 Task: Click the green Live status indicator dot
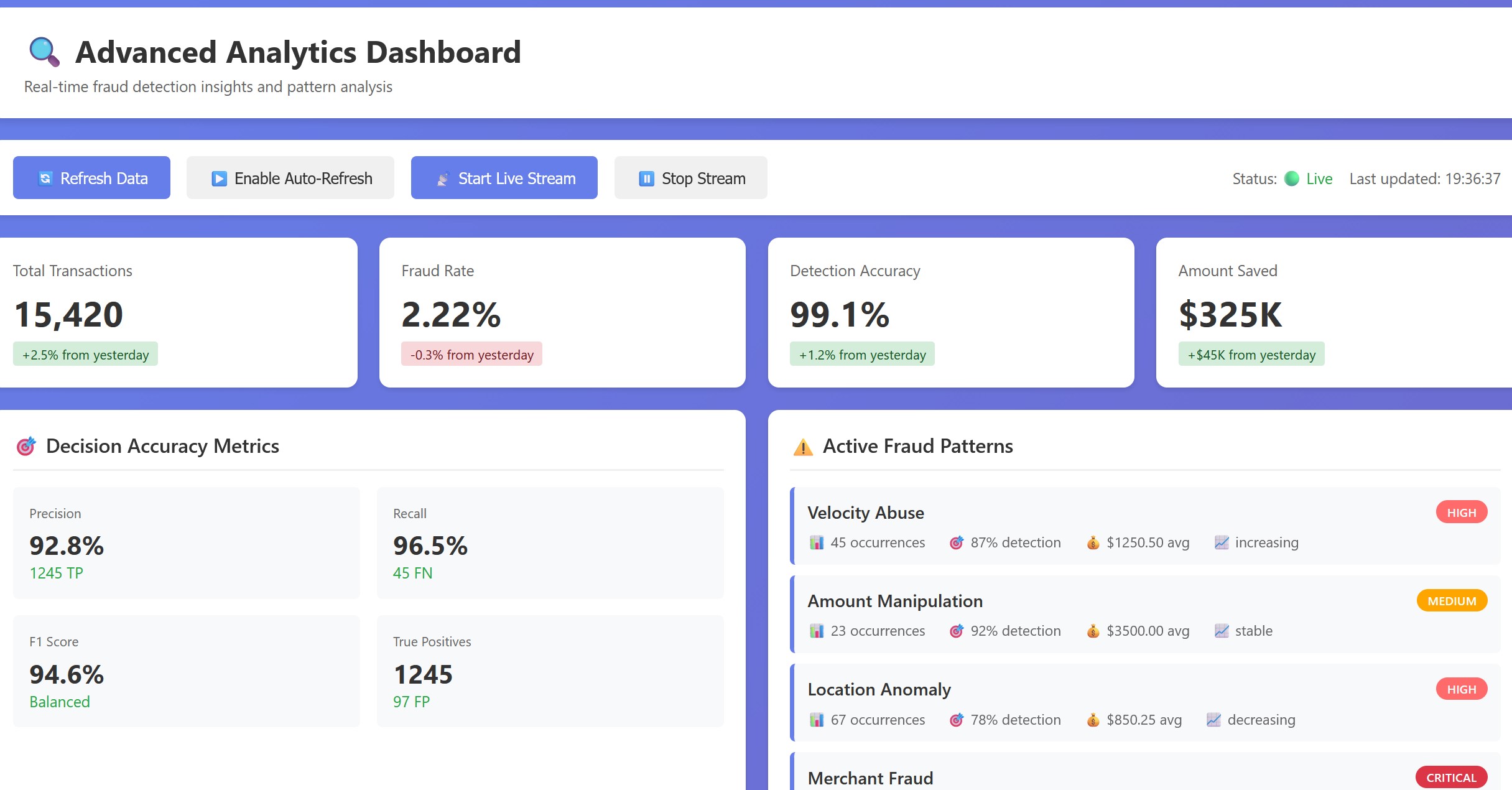tap(1291, 179)
